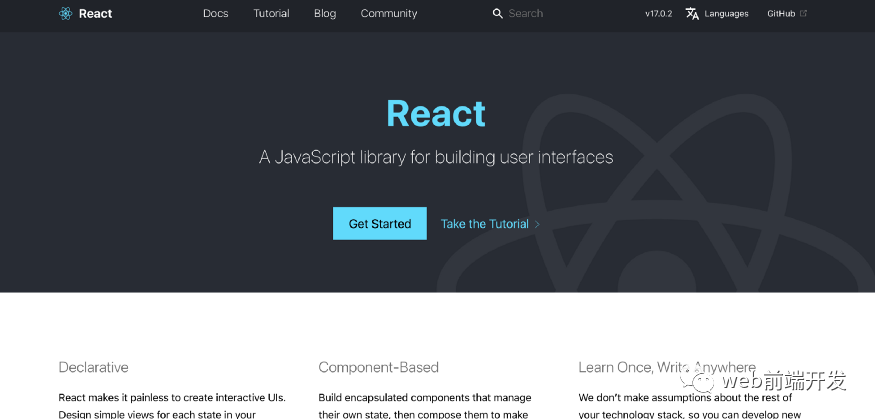Image resolution: width=875 pixels, height=419 pixels.
Task: Visit the GitHub link in header
Action: pyautogui.click(x=781, y=14)
